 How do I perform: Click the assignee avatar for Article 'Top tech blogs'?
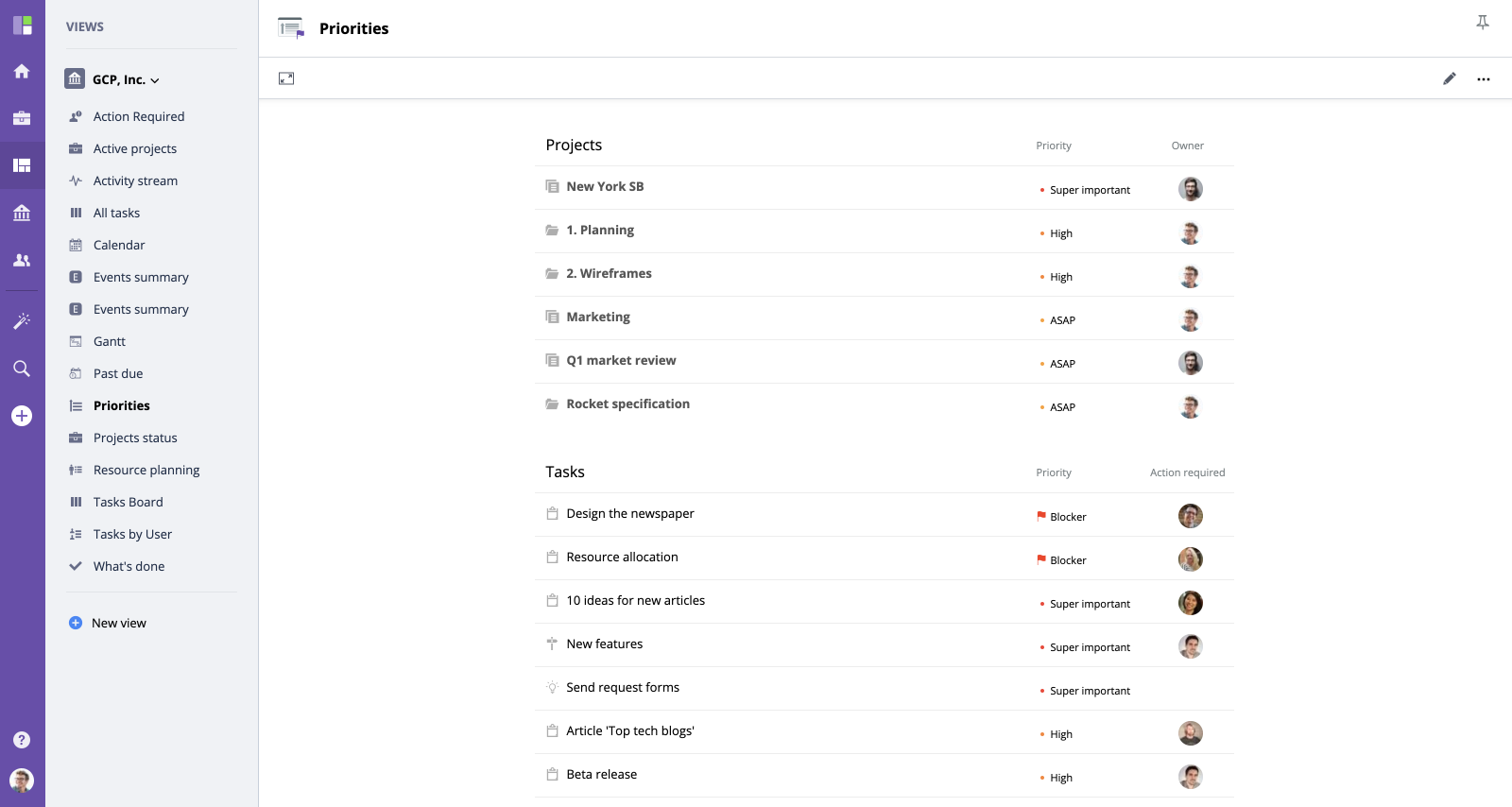1191,733
